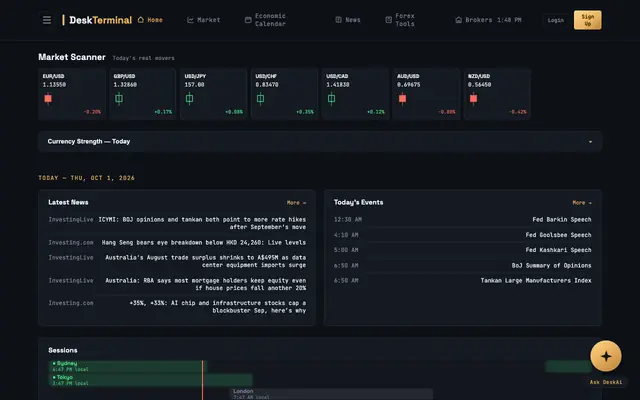This screenshot has height=400, width=640.
Task: Click the red candlestick icon on AUD/USD
Action: pyautogui.click(x=402, y=98)
